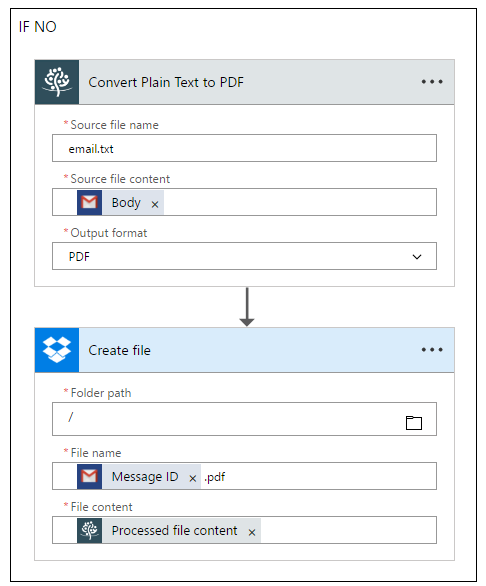The width and height of the screenshot is (486, 586).
Task: Open the Convert Plain Text to PDF options menu
Action: tap(432, 82)
